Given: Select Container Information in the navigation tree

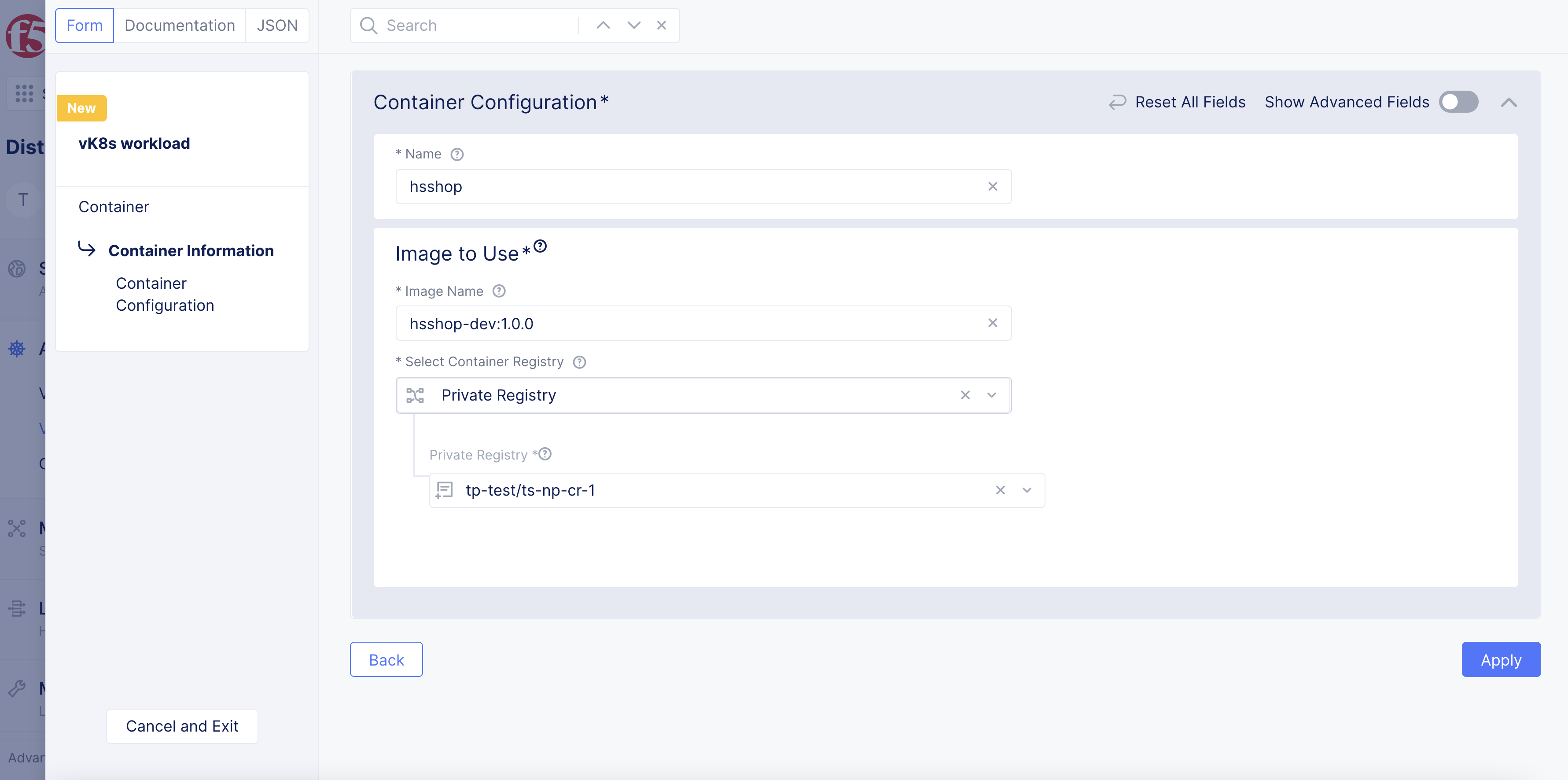Looking at the screenshot, I should (x=191, y=250).
